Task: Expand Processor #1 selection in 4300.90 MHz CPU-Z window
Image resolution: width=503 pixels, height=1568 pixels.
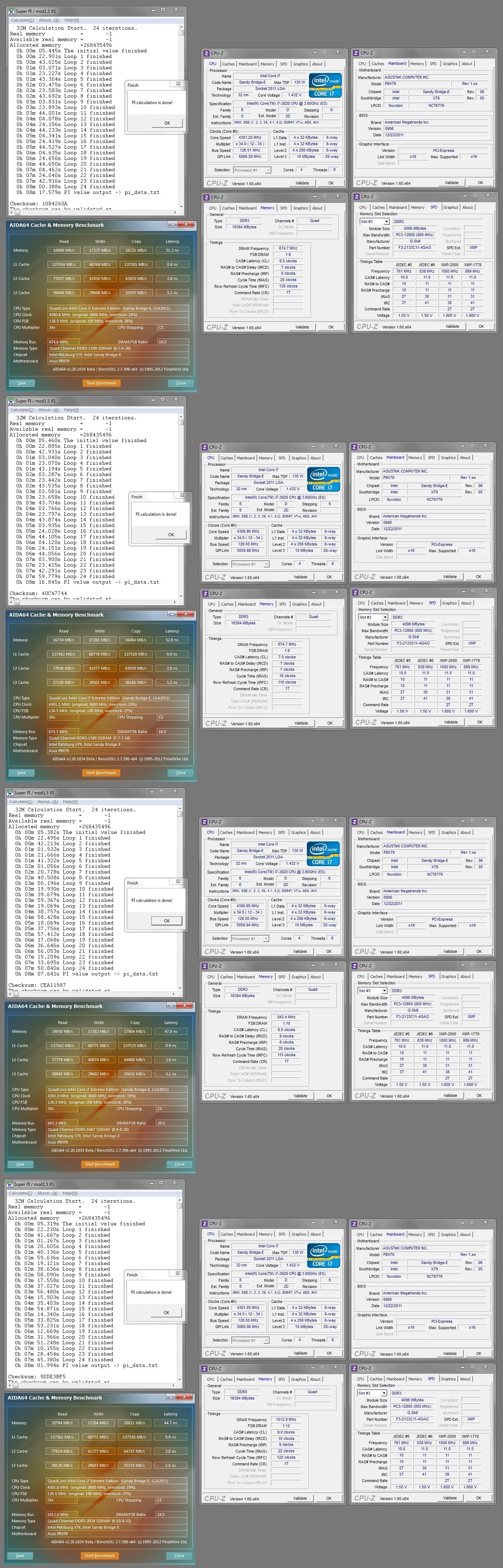Action: point(250,563)
